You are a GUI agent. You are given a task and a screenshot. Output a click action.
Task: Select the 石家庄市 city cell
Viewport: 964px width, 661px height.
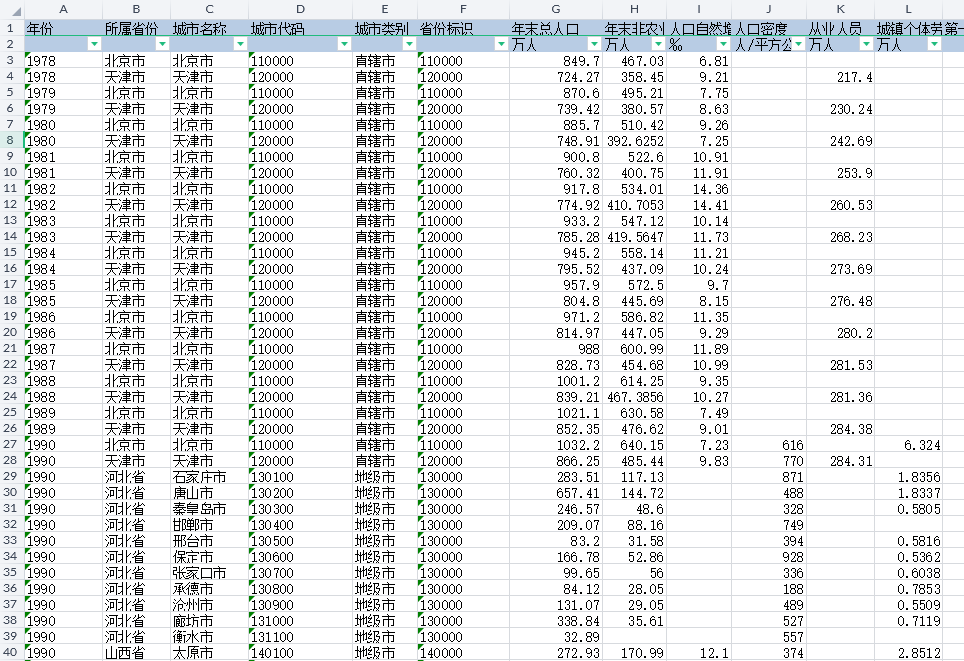pyautogui.click(x=209, y=477)
